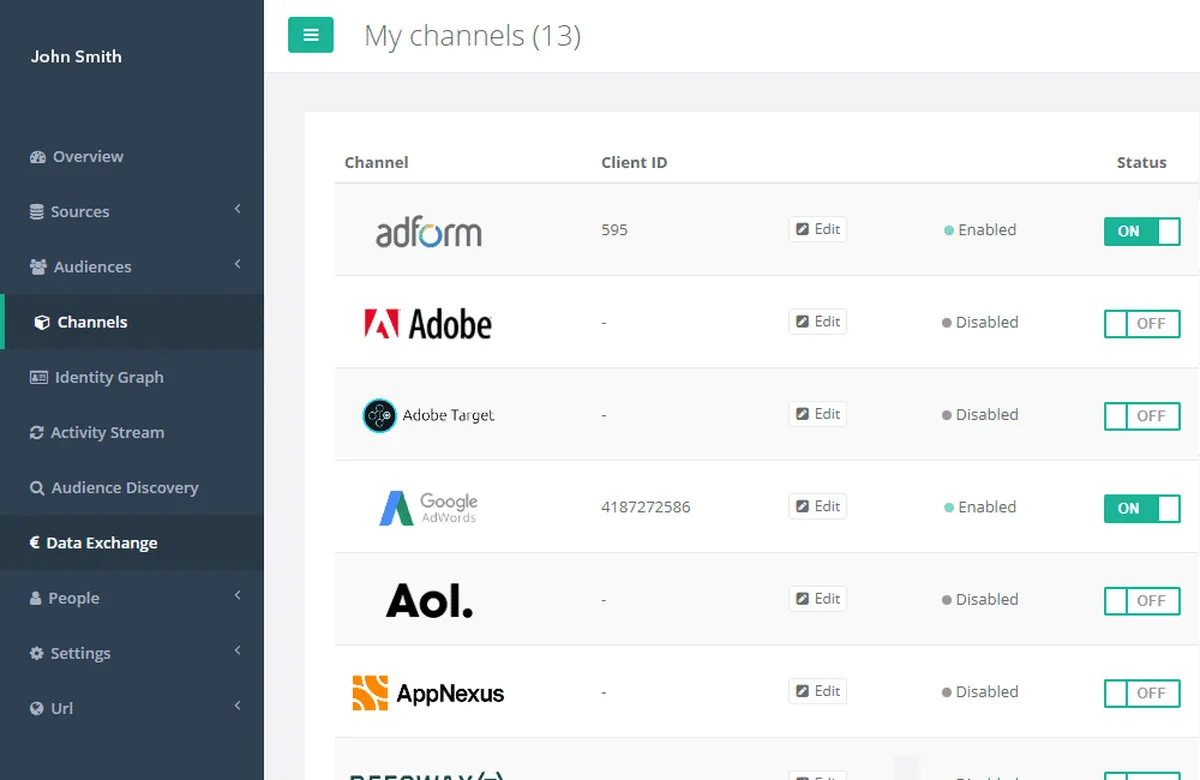Click the Channel column header

tap(376, 162)
